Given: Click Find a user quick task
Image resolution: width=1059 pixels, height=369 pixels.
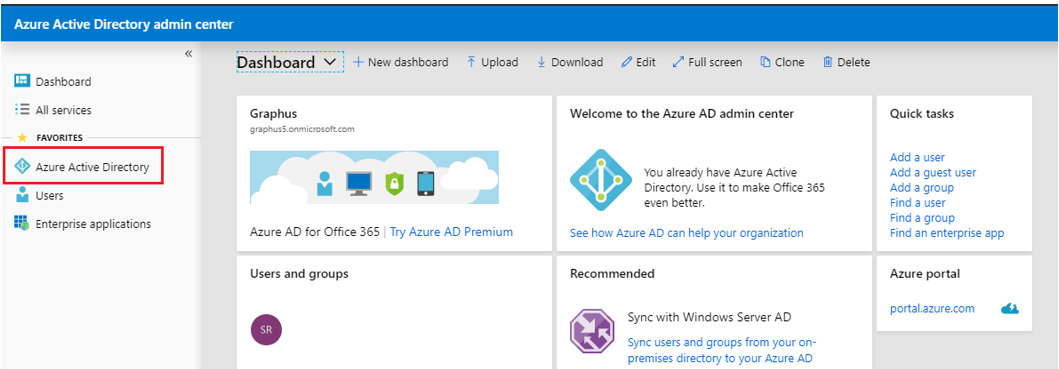Looking at the screenshot, I should [917, 203].
